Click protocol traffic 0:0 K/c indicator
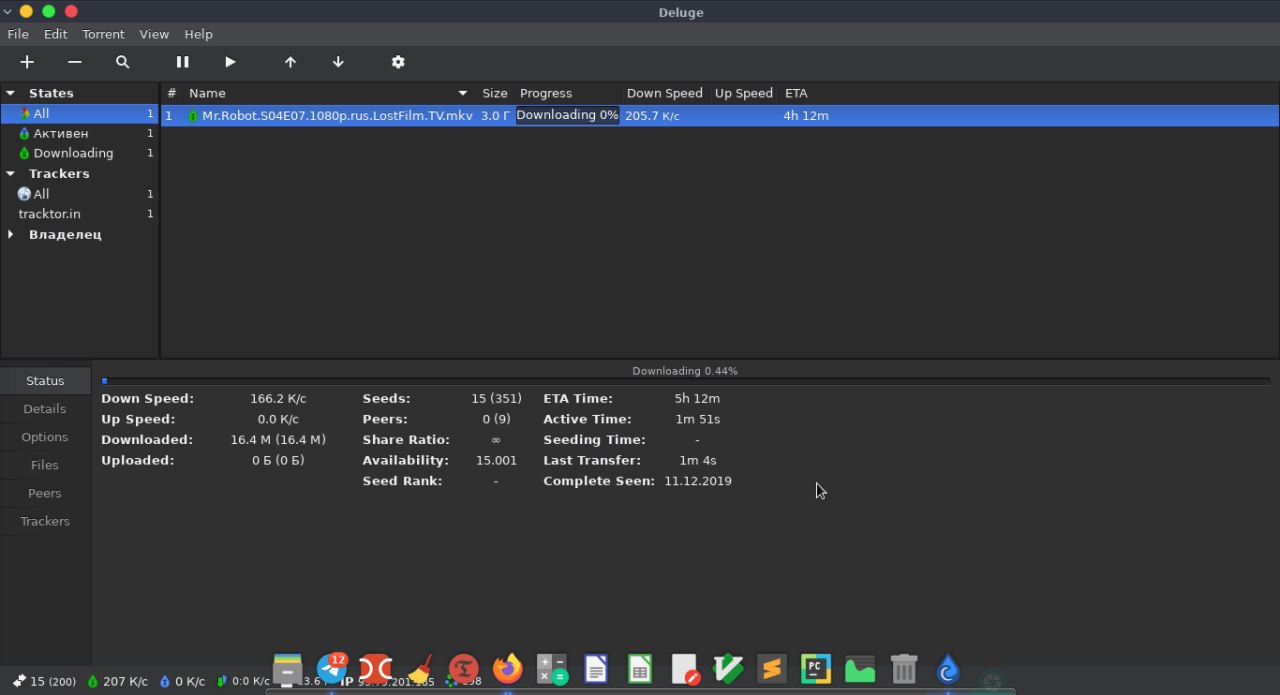Screen dimensions: 1280x695 click(x=243, y=682)
